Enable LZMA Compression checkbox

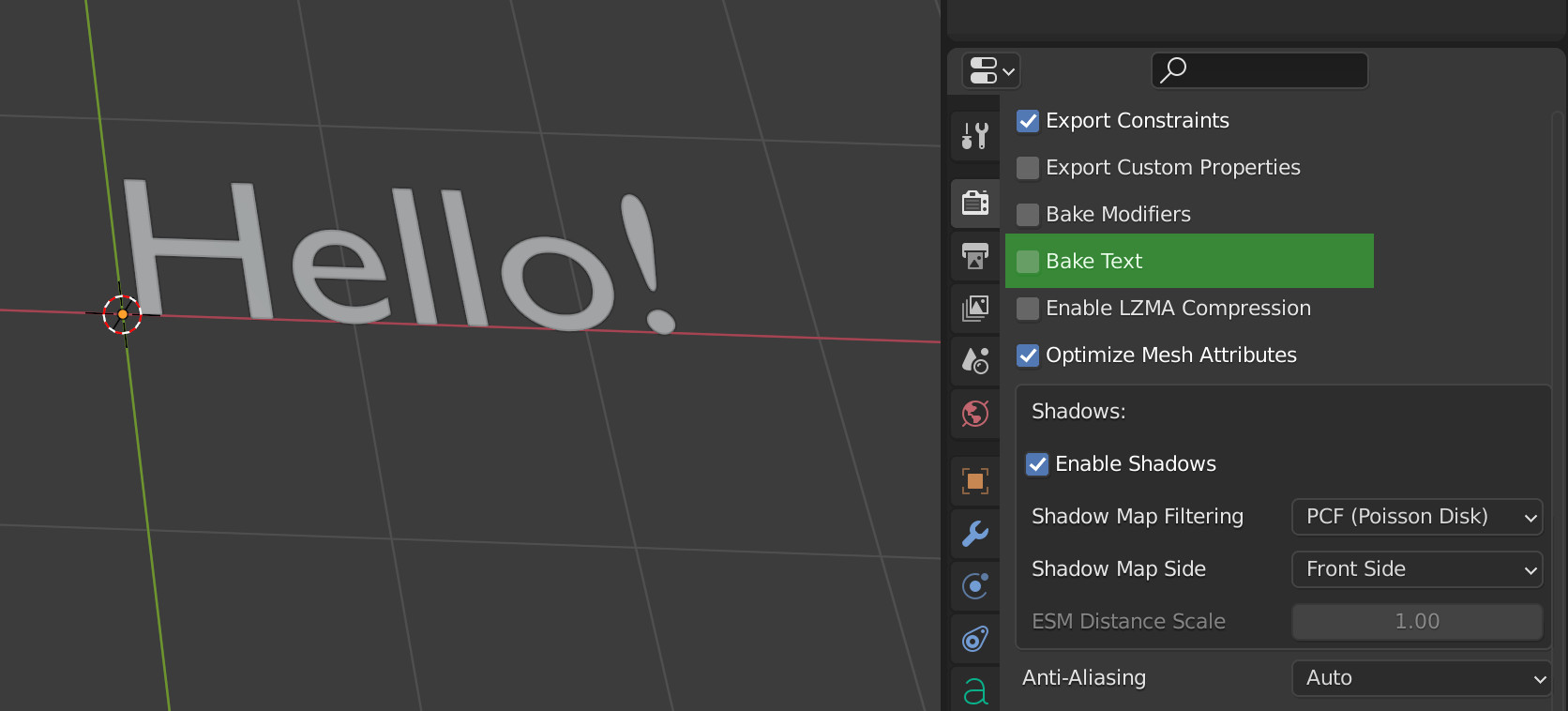click(1028, 309)
